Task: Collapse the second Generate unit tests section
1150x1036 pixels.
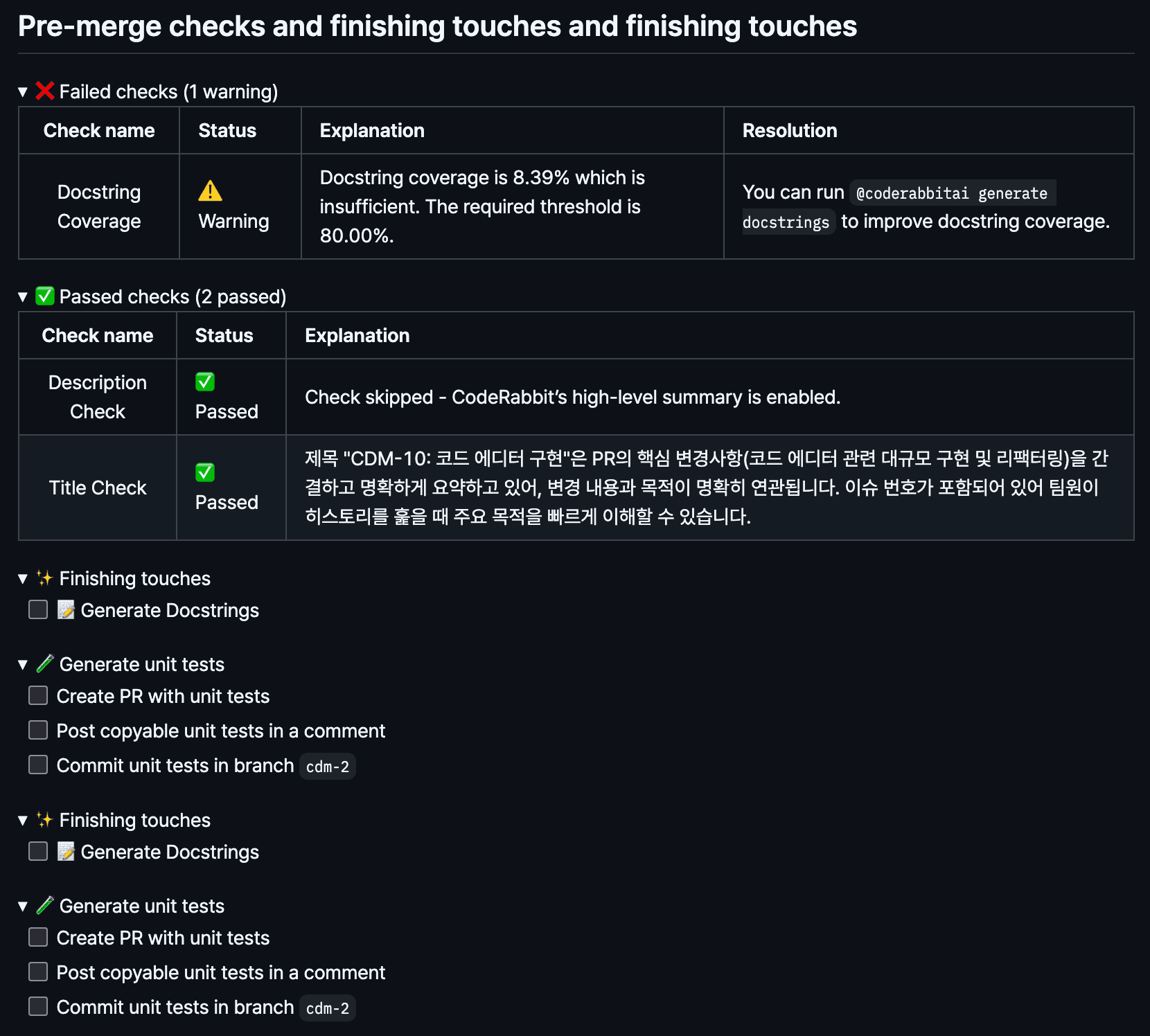Action: pyautogui.click(x=22, y=906)
